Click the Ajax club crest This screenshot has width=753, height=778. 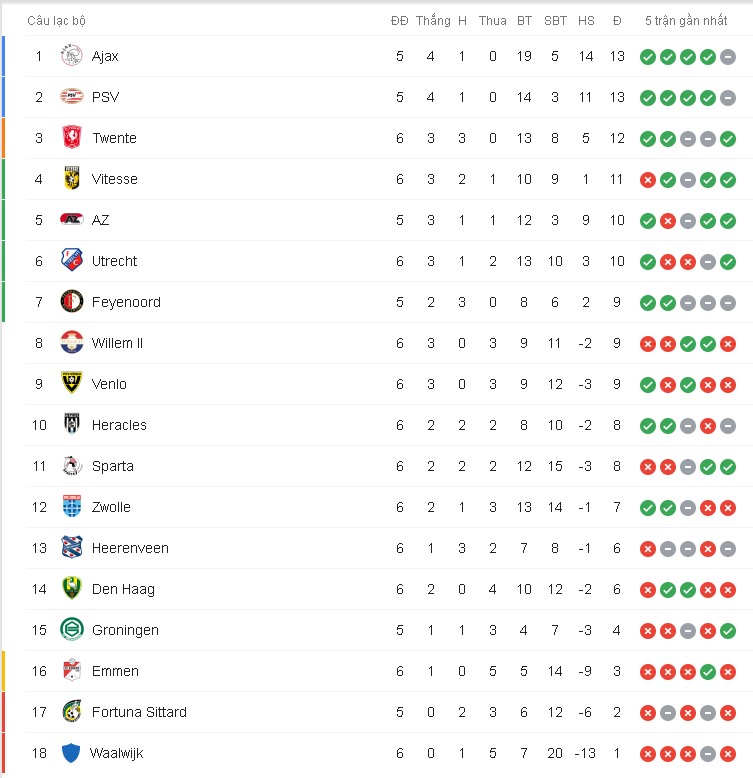click(x=71, y=56)
